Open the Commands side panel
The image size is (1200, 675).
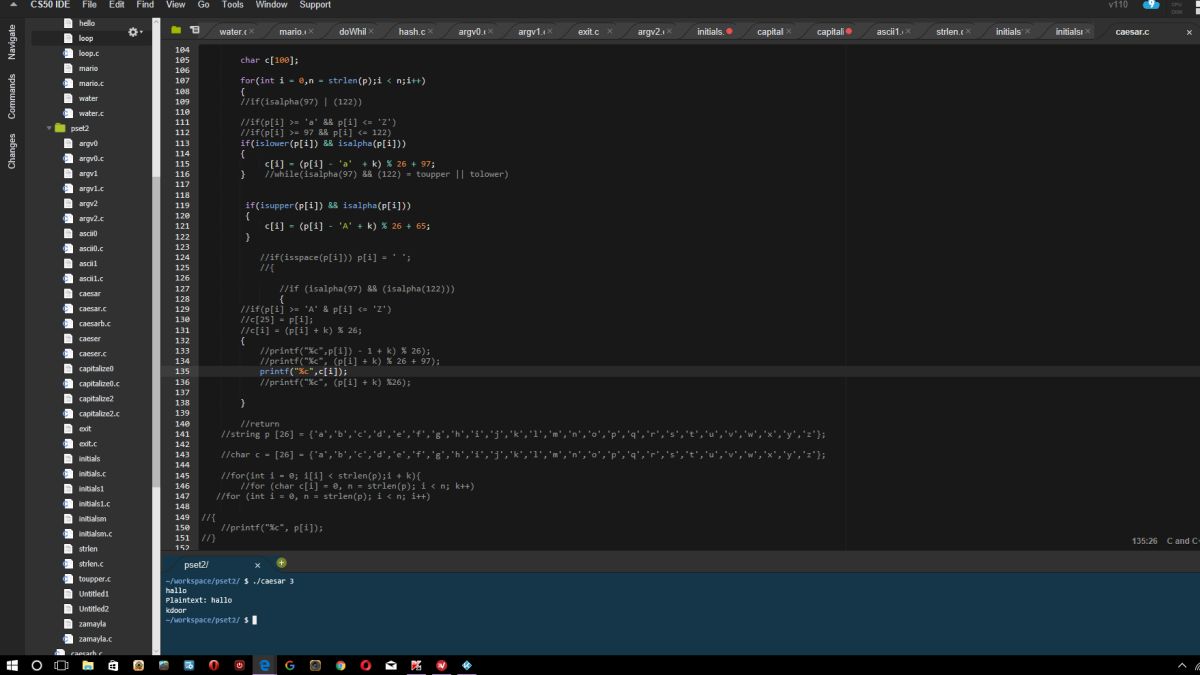point(12,96)
